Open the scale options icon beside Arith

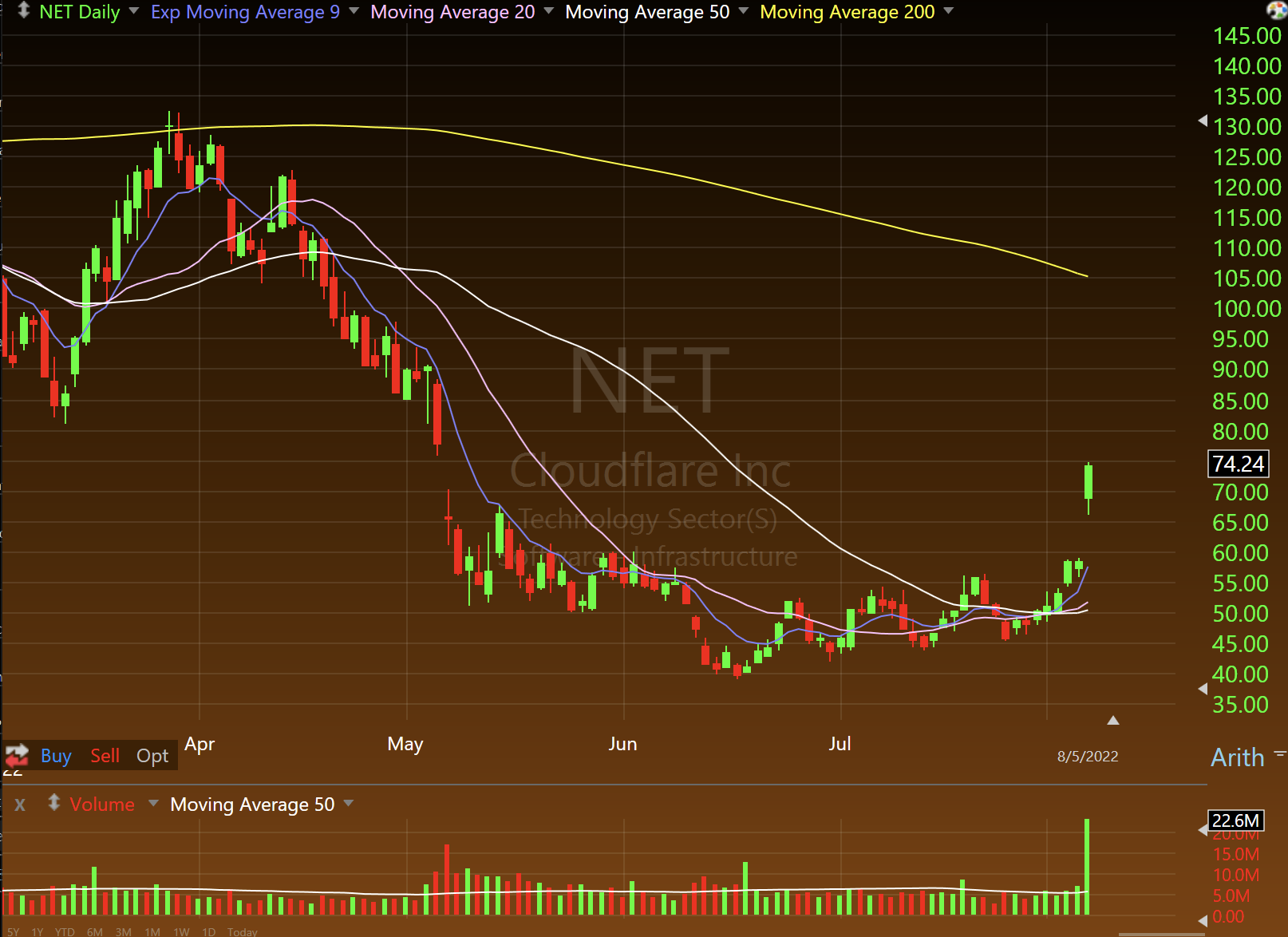1280,753
